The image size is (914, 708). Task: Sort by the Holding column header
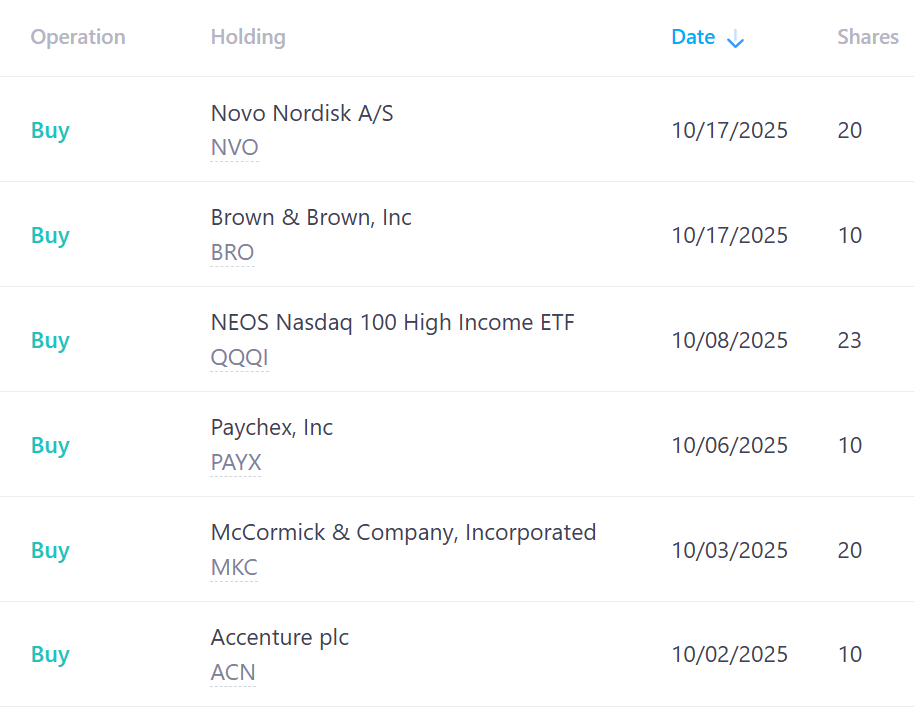[248, 37]
